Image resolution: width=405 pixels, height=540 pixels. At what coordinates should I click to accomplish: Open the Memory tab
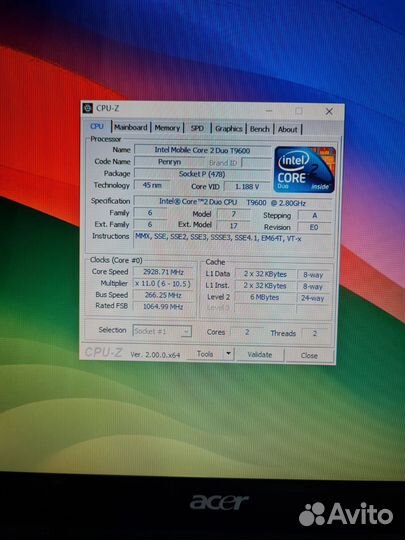[x=167, y=128]
